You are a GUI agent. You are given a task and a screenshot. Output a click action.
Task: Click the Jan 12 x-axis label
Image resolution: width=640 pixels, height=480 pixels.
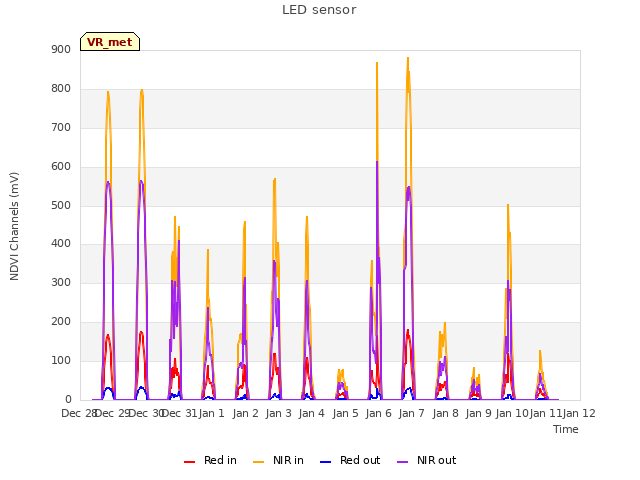coord(579,413)
